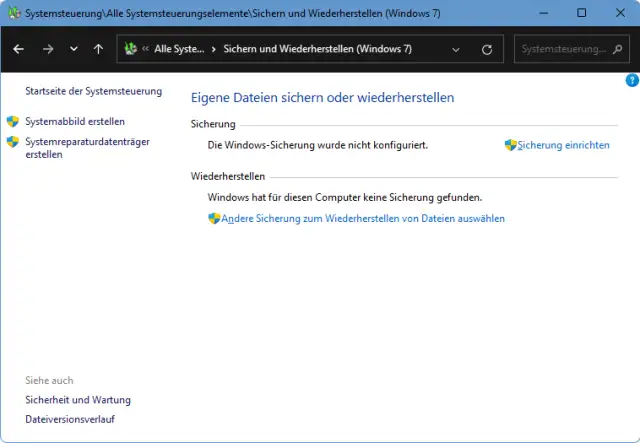
Task: Expand the double-chevron breadcrumb overflow
Action: click(x=146, y=49)
